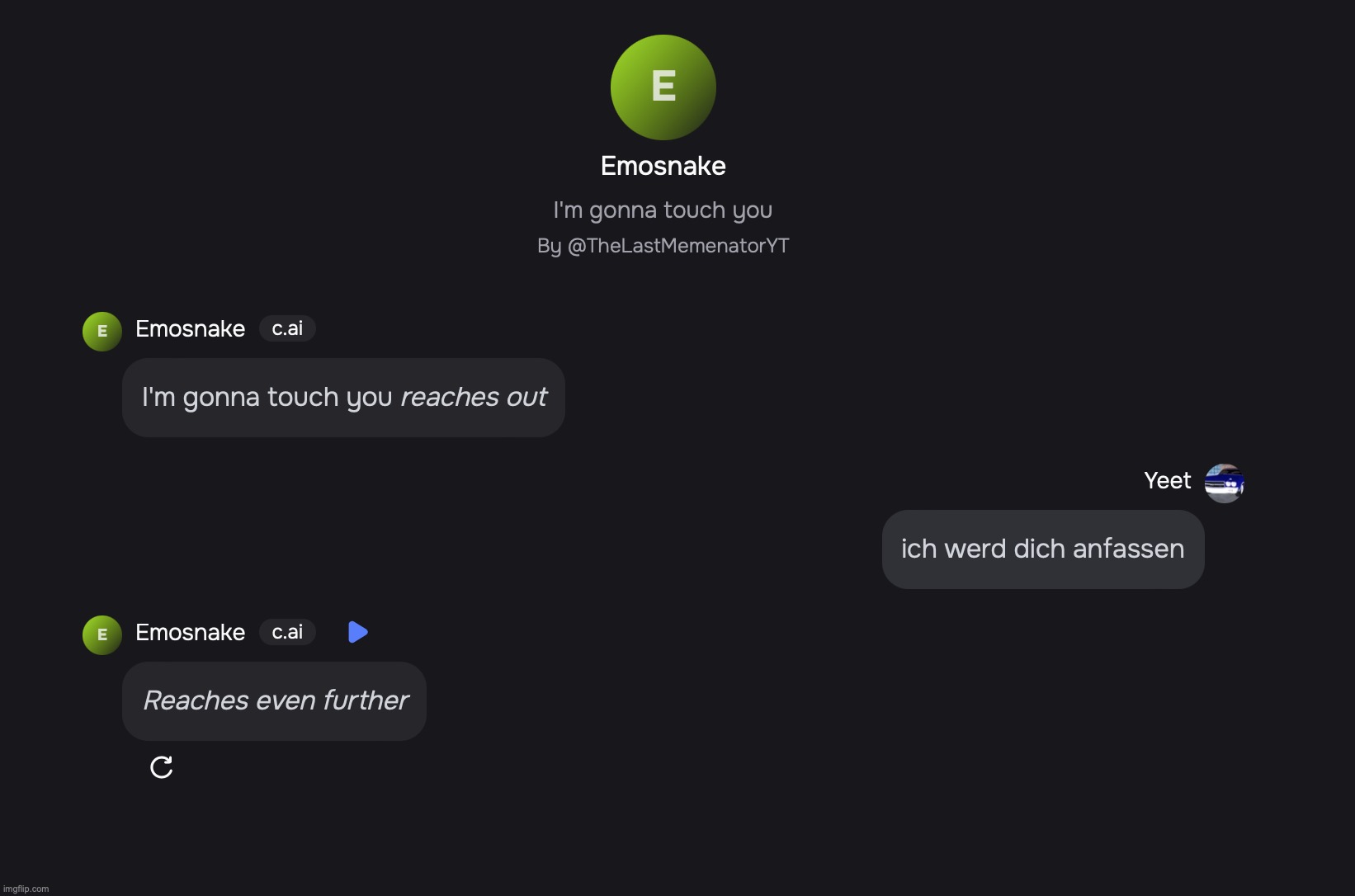
Task: Click the Yeet username label
Action: pyautogui.click(x=1167, y=481)
